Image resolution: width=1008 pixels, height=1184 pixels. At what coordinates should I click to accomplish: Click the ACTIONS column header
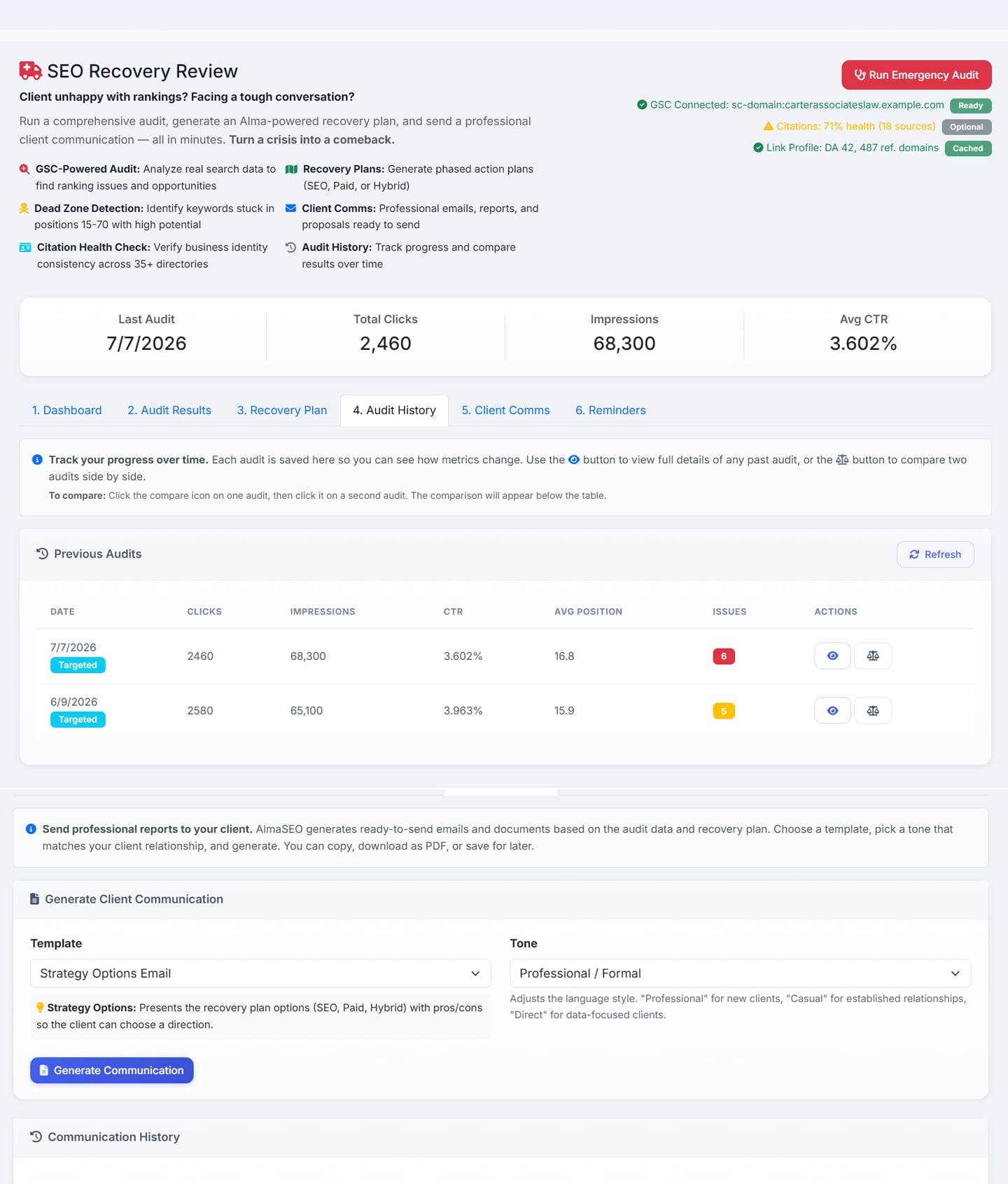pos(836,612)
